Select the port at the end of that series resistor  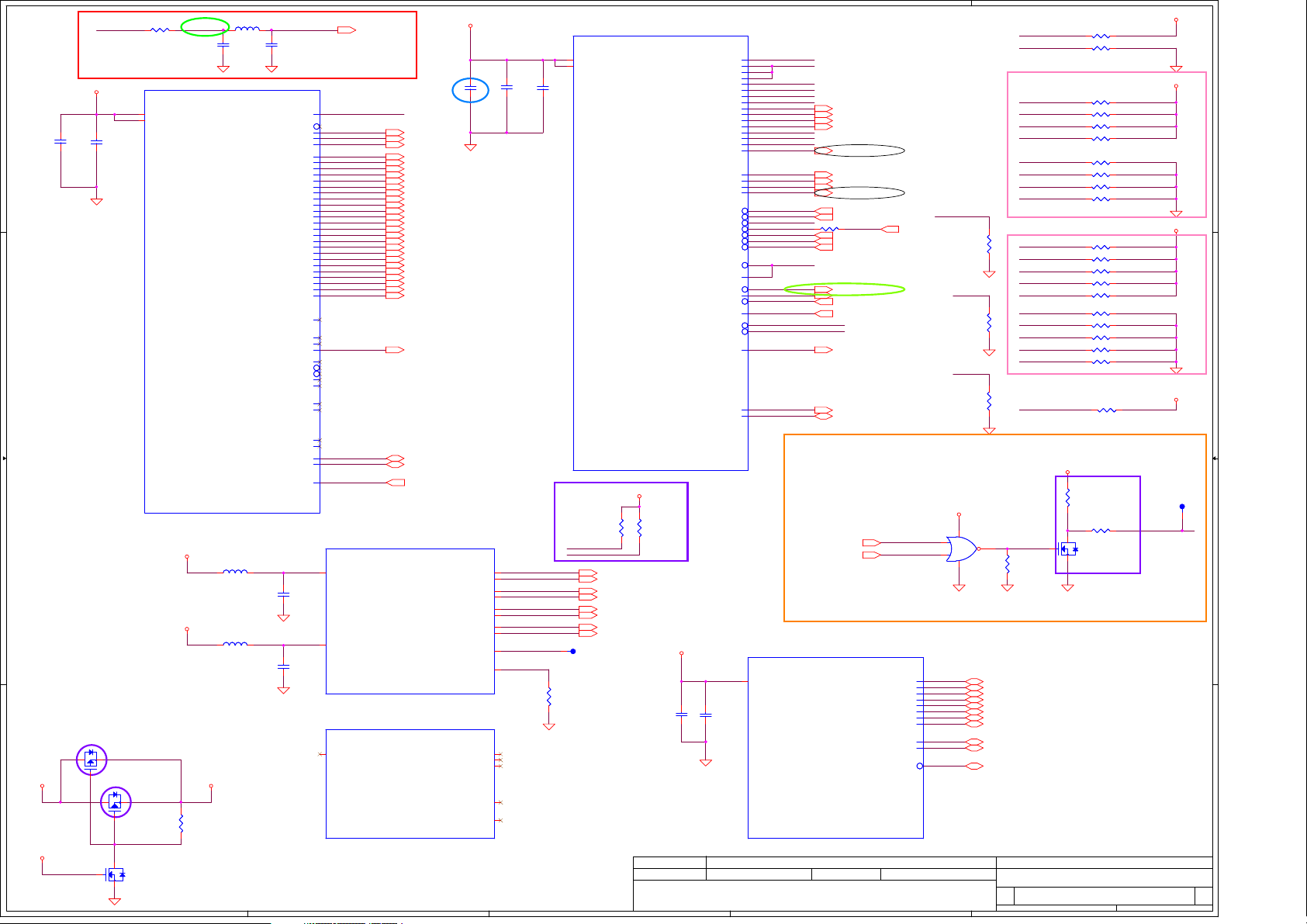click(x=890, y=229)
